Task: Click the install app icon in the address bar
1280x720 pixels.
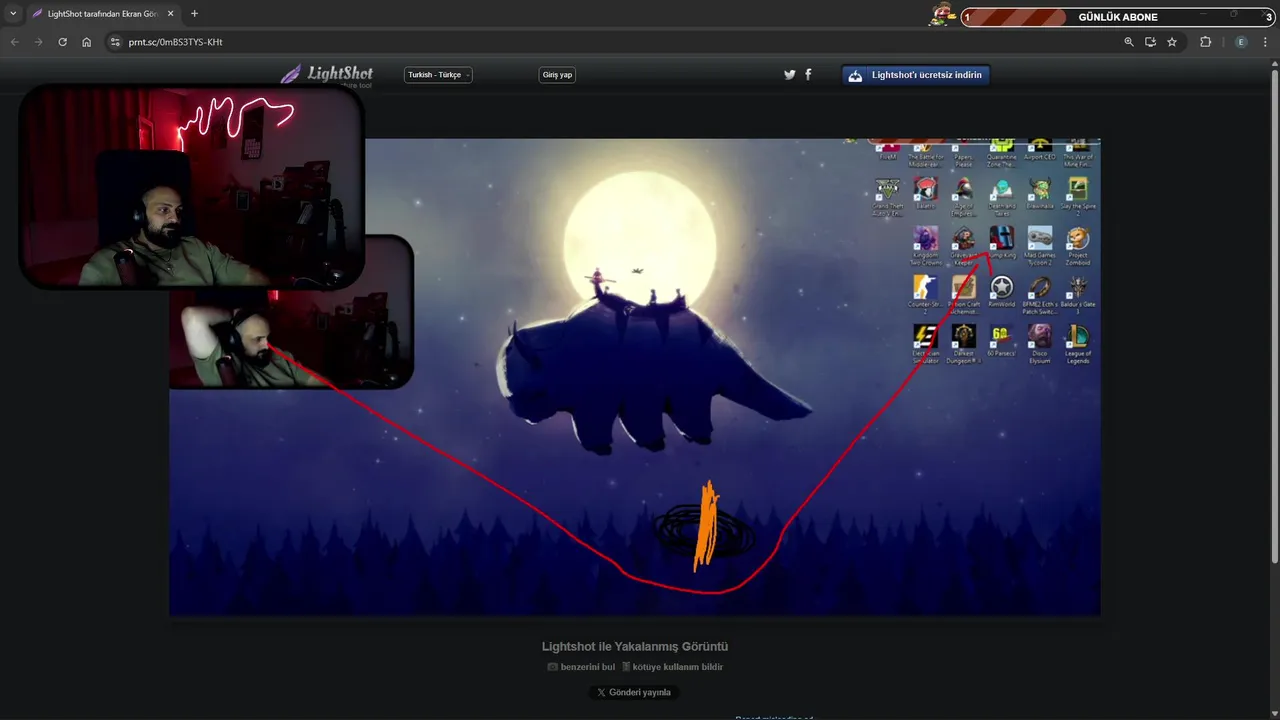Action: tap(1151, 42)
